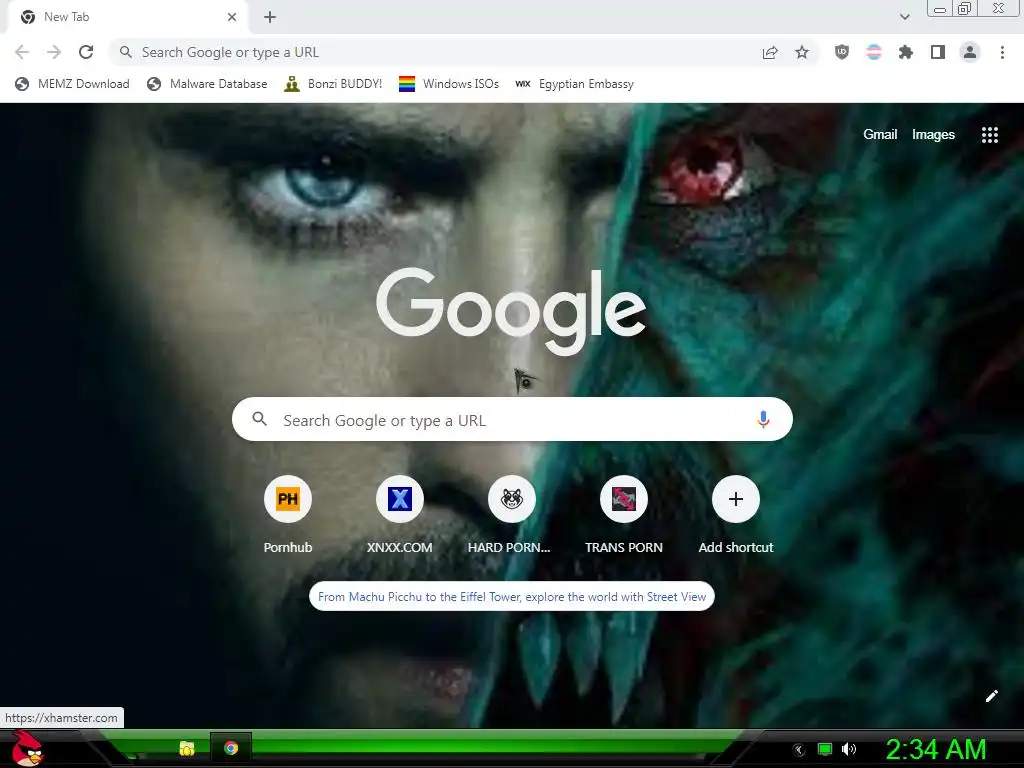1024x768 pixels.
Task: Open Bonzi BUDDY! bookmark
Action: [x=333, y=84]
